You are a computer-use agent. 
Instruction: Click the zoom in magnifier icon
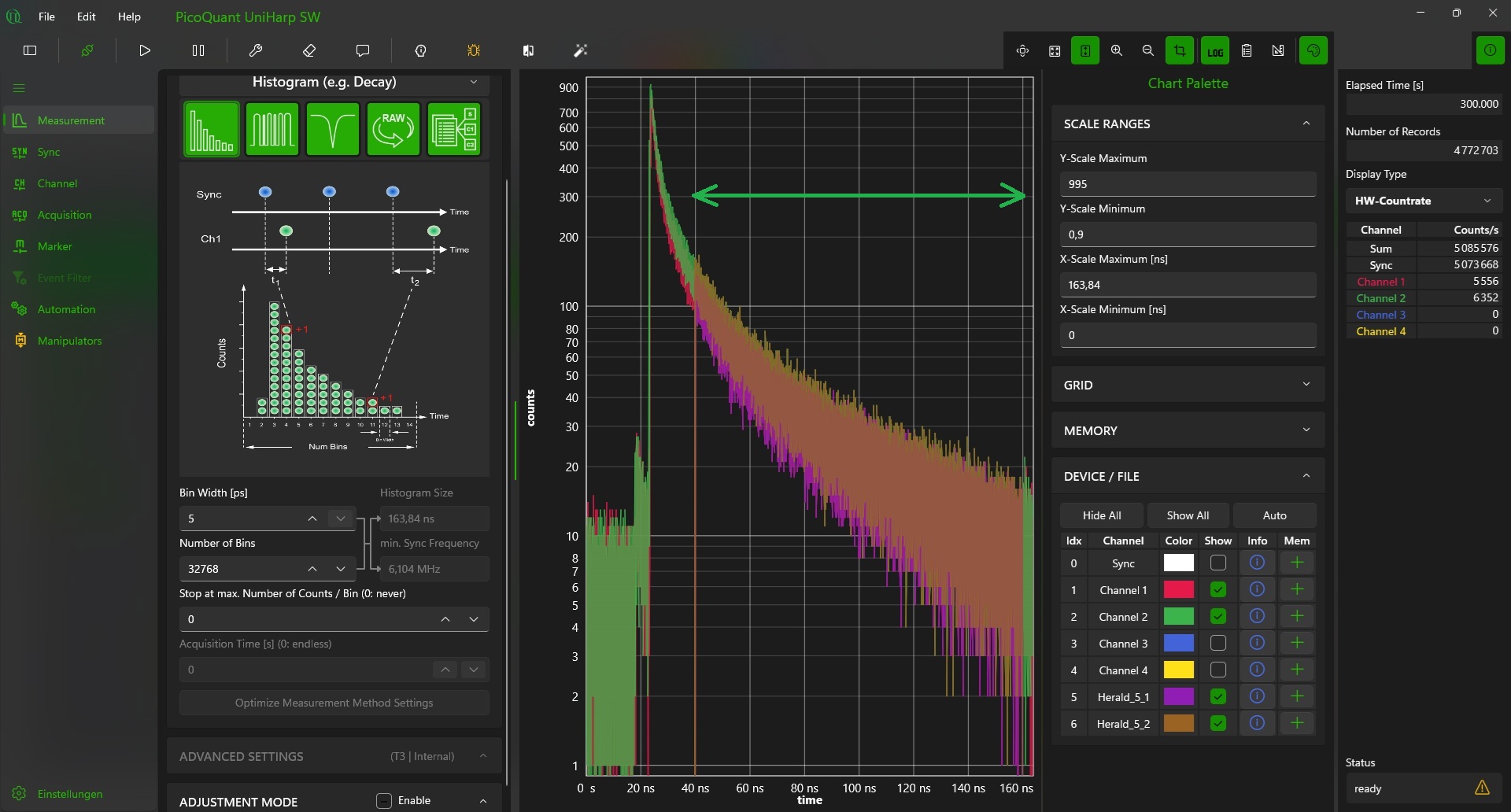tap(1116, 50)
